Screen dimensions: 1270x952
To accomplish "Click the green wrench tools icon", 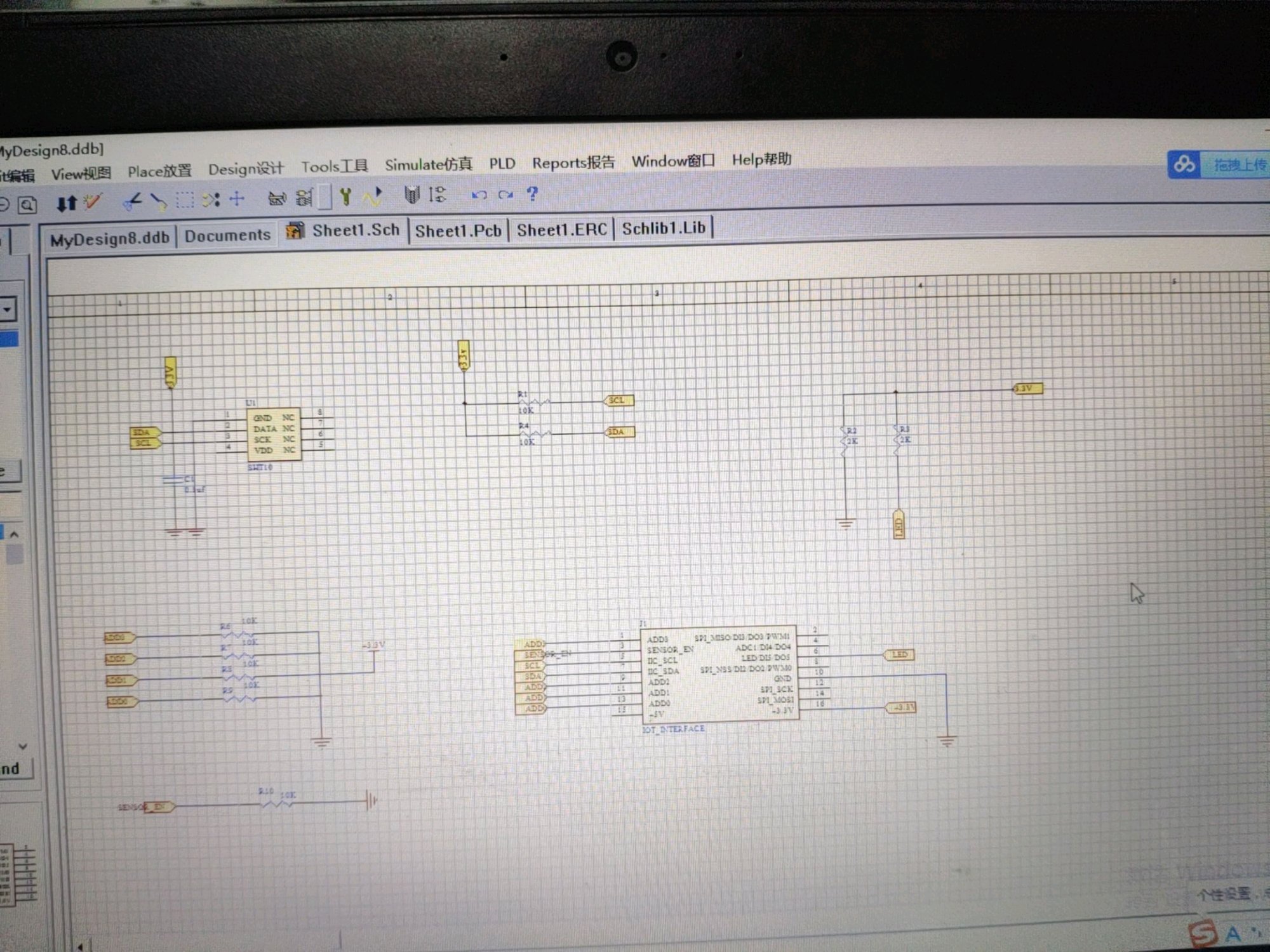I will pyautogui.click(x=345, y=197).
